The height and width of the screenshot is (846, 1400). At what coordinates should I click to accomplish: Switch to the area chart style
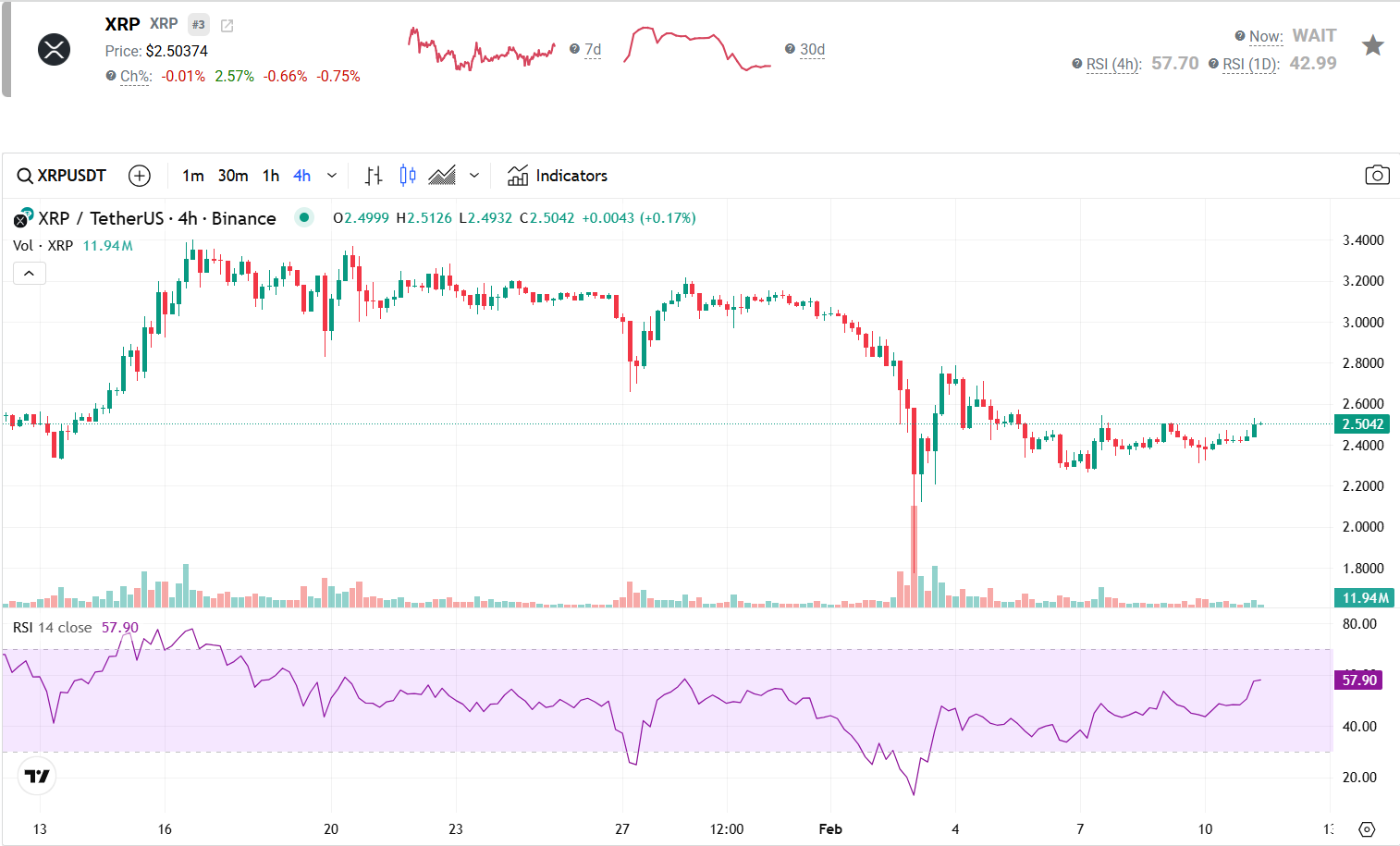click(x=442, y=176)
